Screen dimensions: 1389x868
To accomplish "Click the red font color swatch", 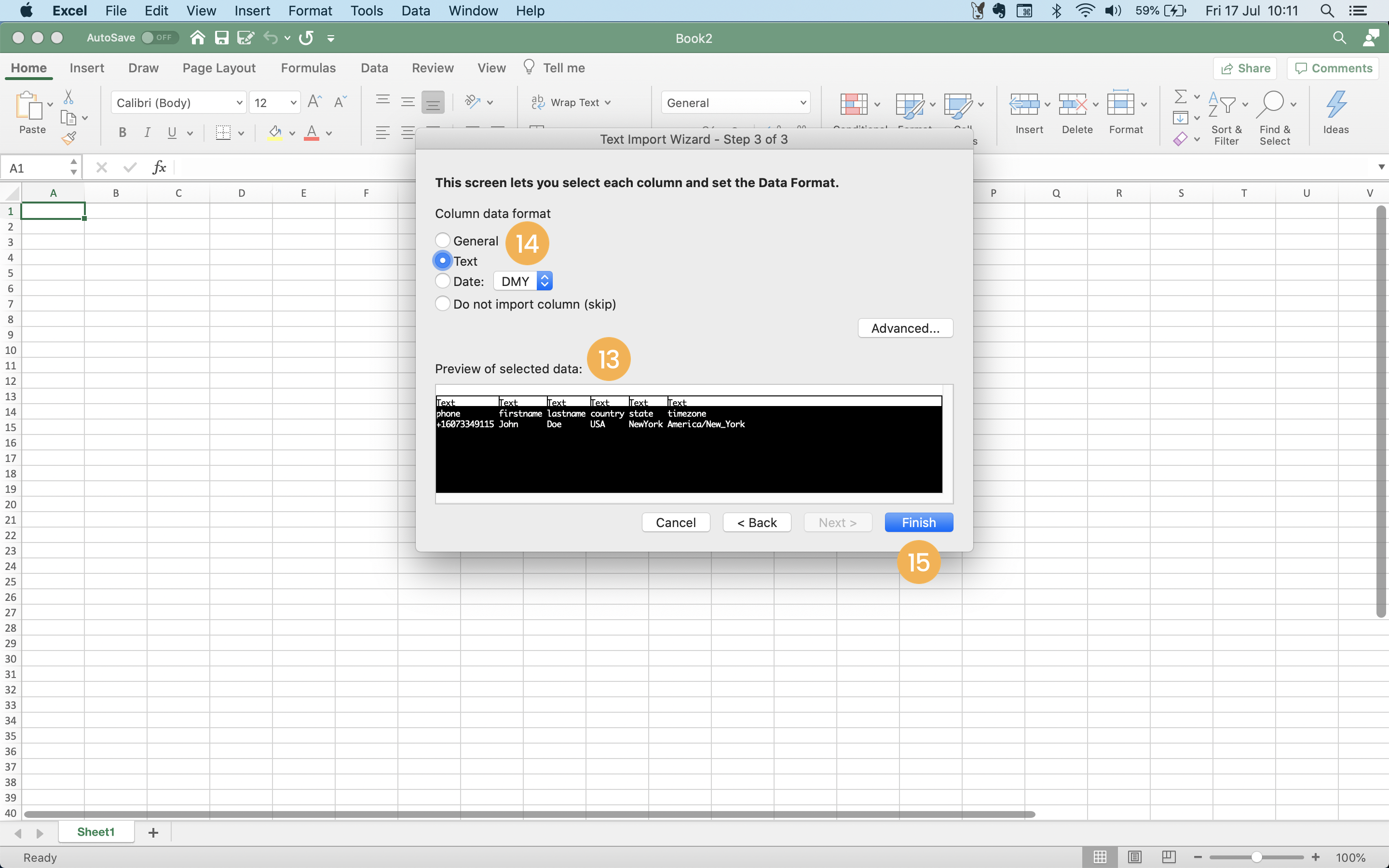I will pos(312,133).
